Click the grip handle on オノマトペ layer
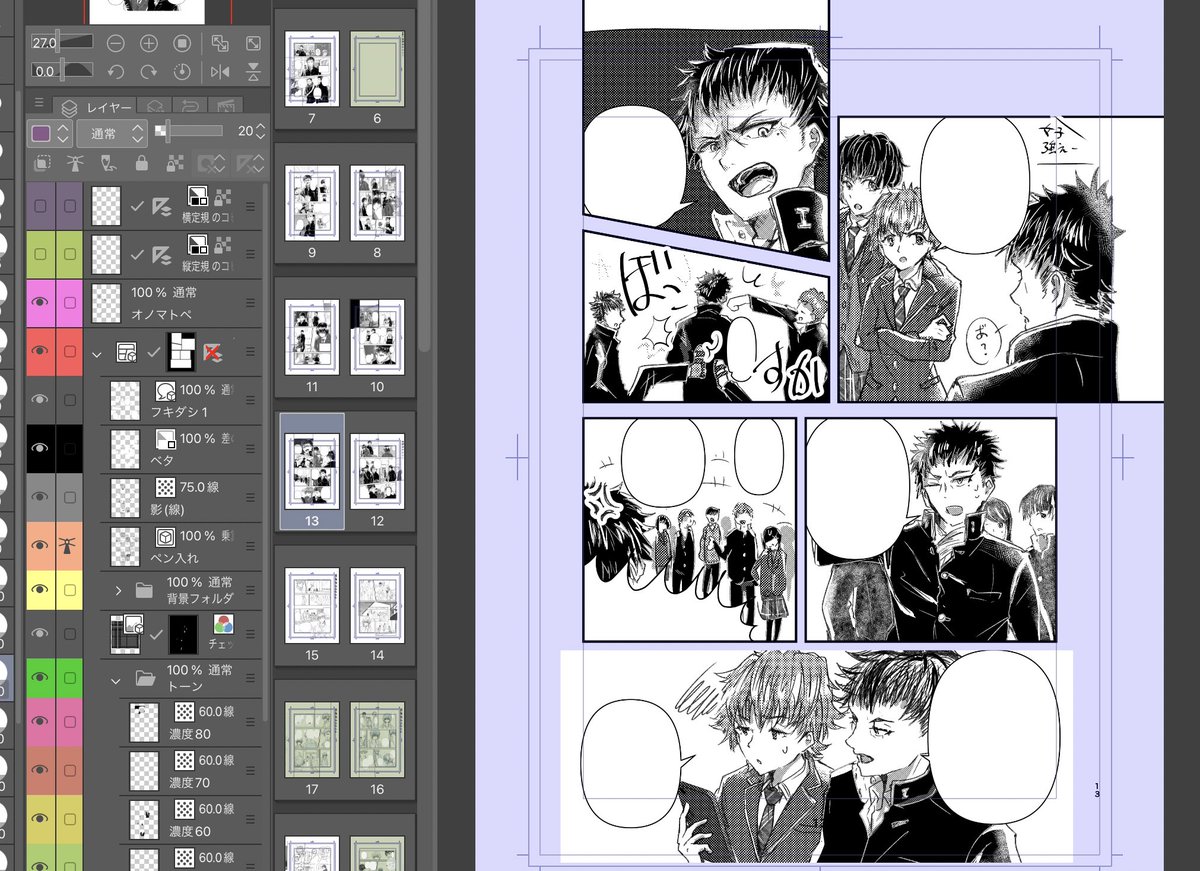This screenshot has height=871, width=1200. [251, 303]
